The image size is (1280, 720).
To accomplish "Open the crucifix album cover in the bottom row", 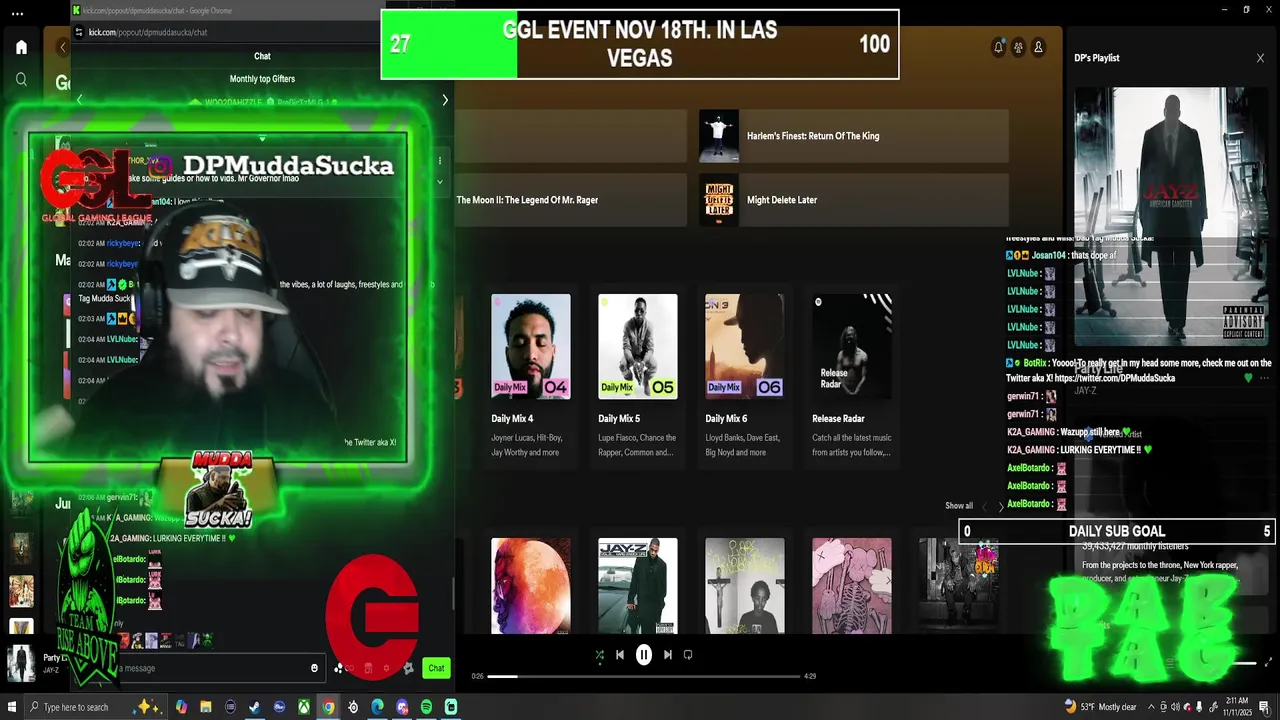I will [745, 586].
